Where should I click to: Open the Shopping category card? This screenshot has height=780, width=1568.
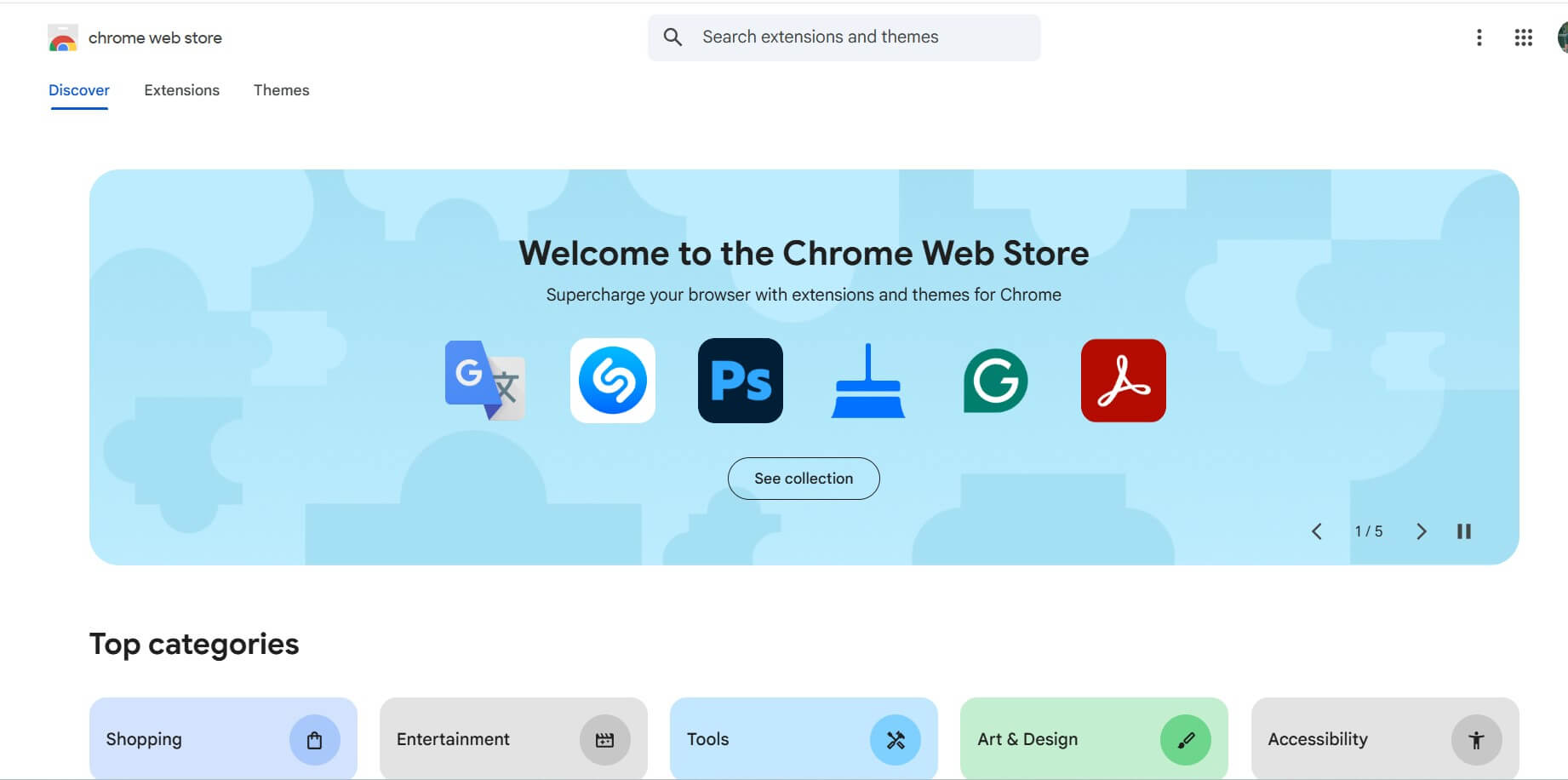pos(223,738)
